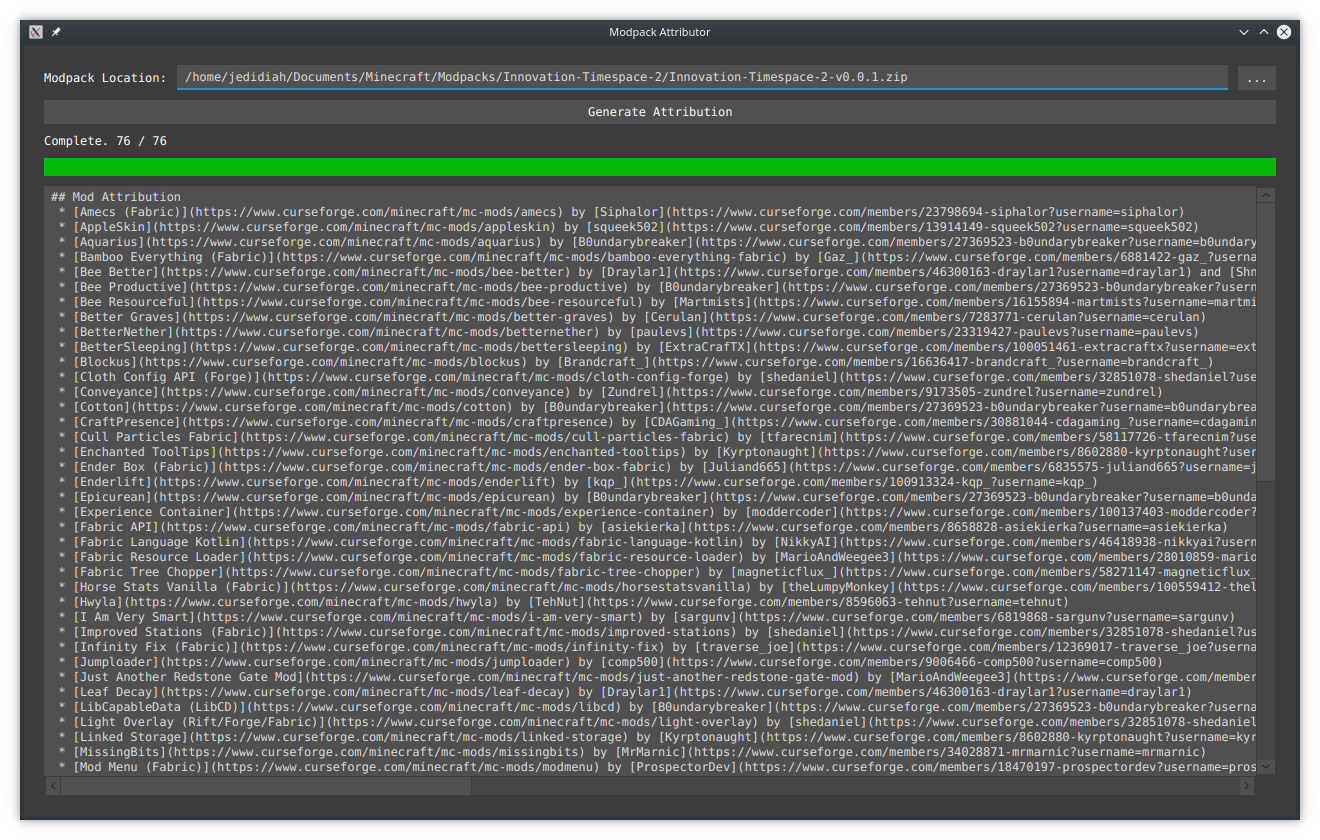This screenshot has height=840, width=1320.
Task: Minimize the Modpack Attributor window
Action: 1244,32
